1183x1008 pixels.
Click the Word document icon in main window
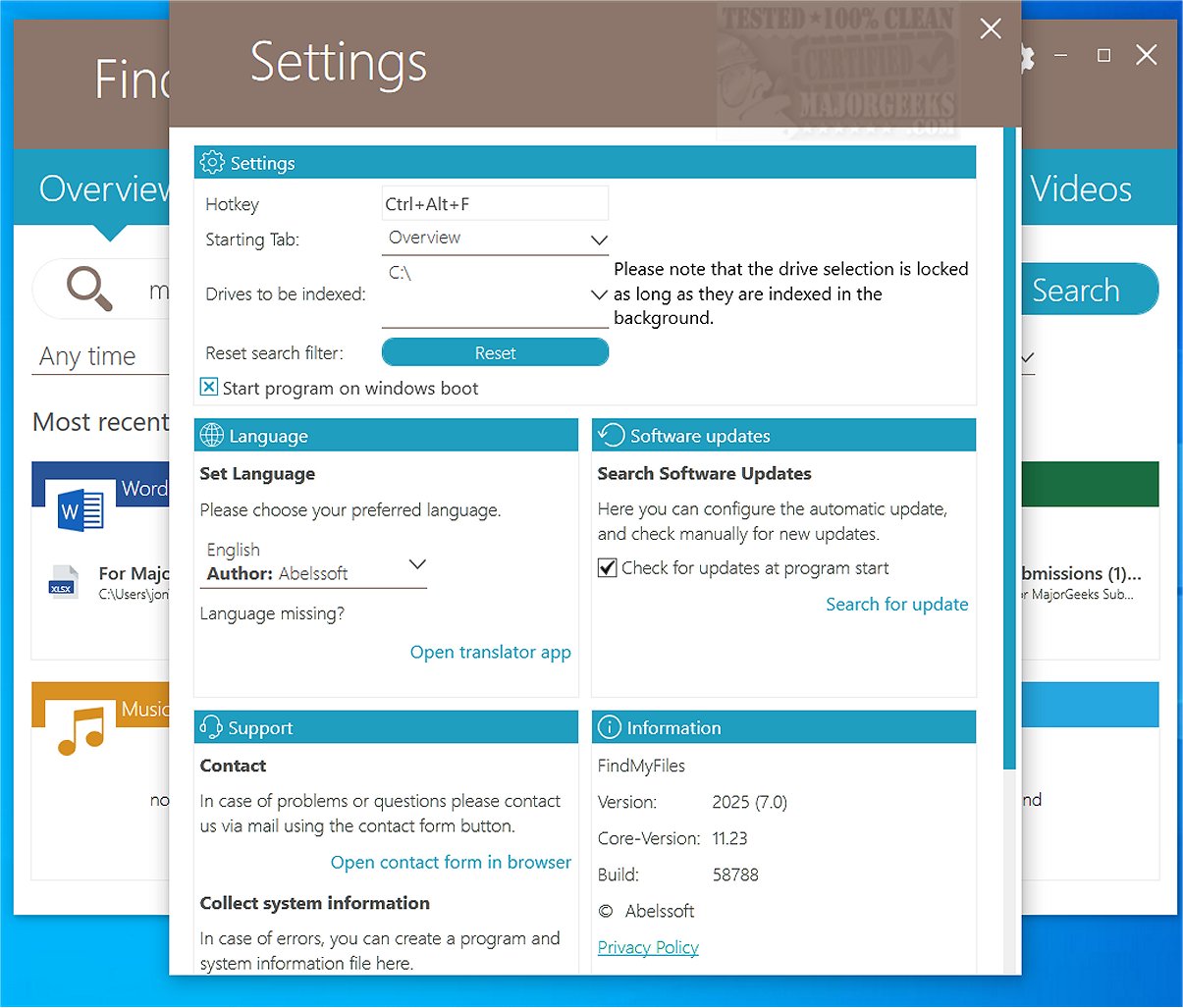[x=81, y=510]
